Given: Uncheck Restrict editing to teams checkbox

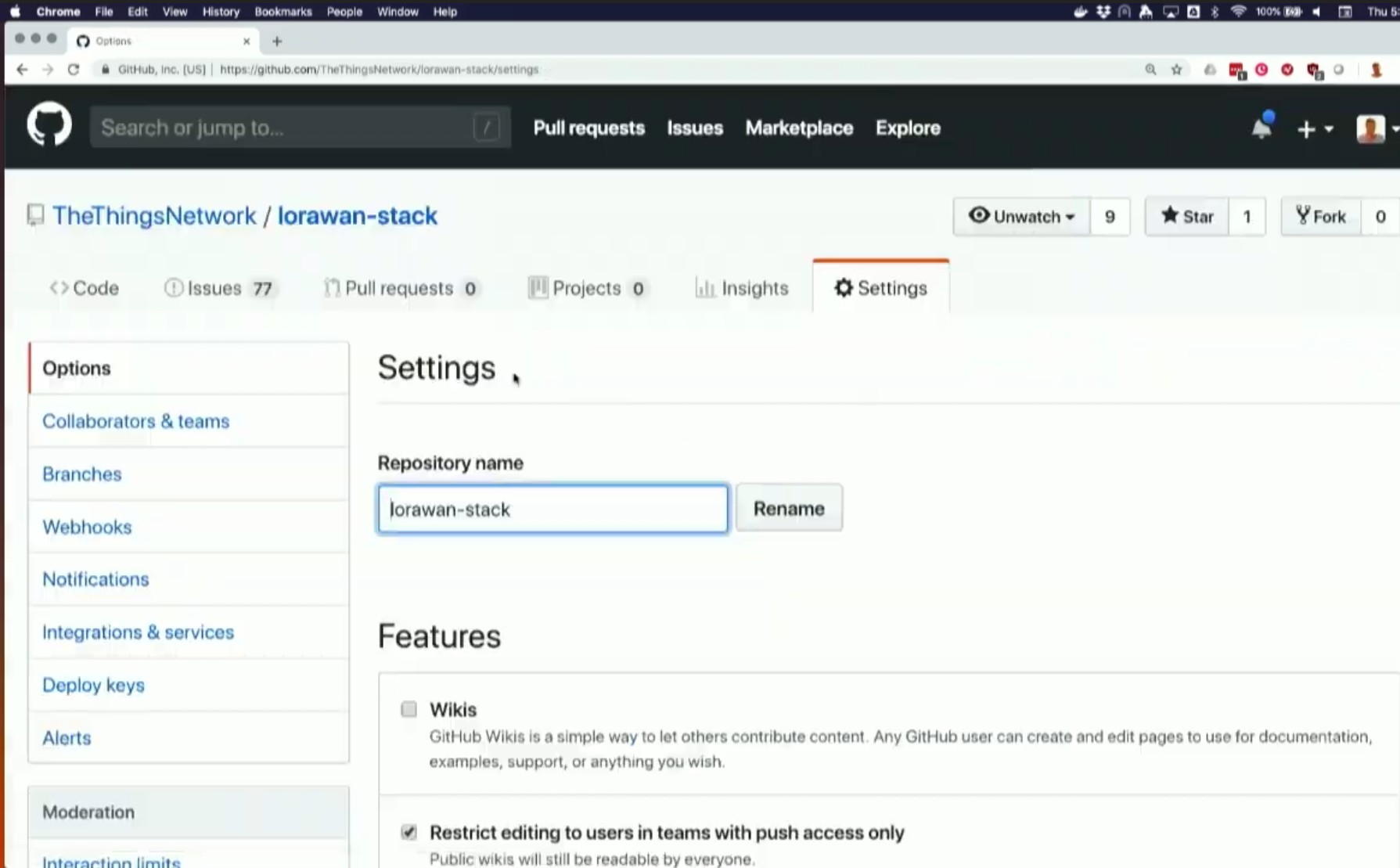Looking at the screenshot, I should point(408,832).
